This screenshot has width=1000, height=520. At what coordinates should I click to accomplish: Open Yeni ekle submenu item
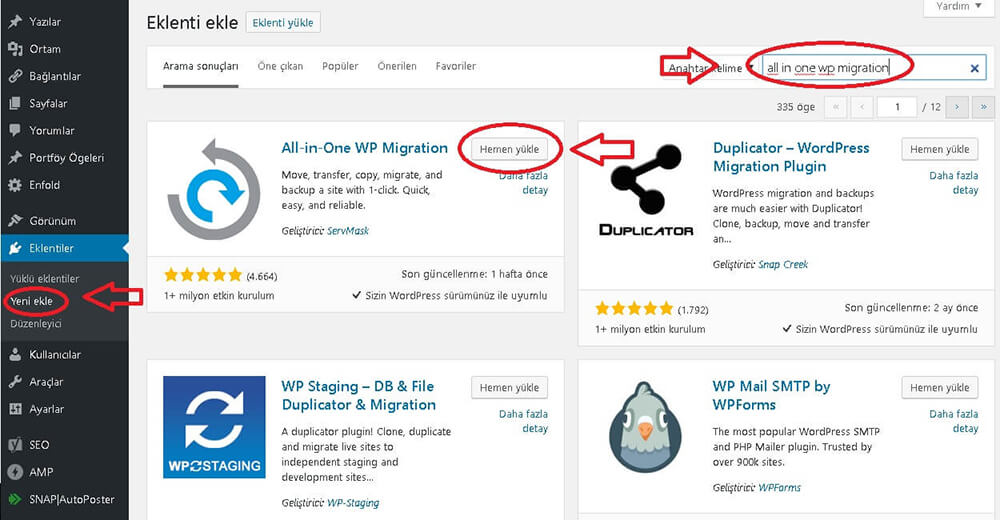pyautogui.click(x=31, y=301)
